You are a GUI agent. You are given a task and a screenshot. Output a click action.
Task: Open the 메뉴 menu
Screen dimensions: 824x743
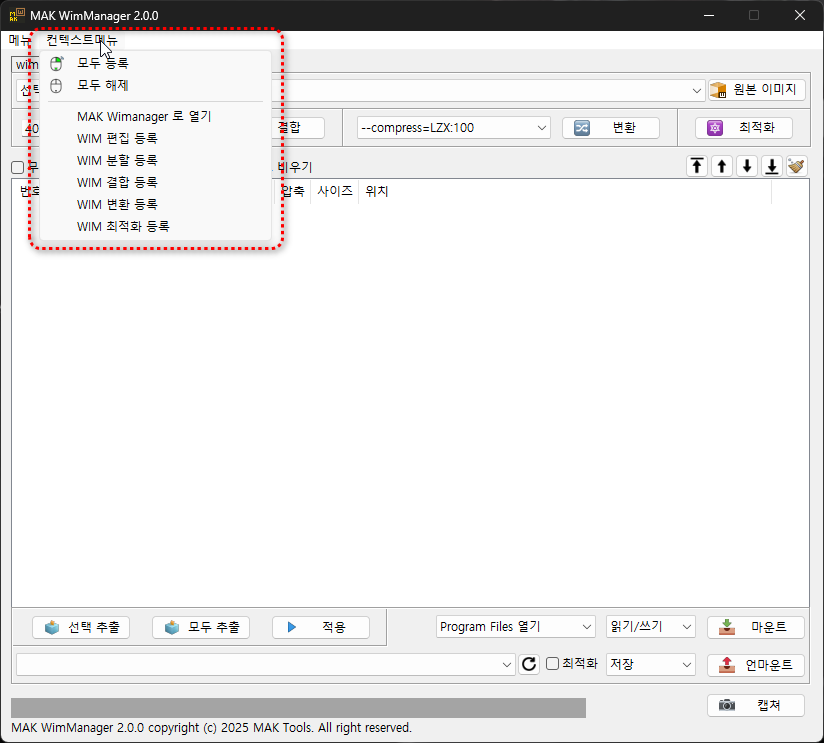[19, 40]
